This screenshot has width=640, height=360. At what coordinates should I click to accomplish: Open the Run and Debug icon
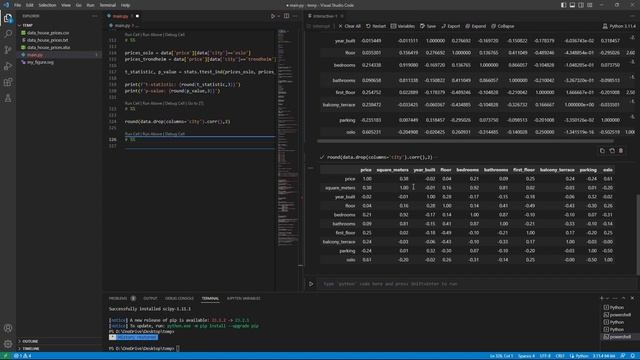pos(8,66)
